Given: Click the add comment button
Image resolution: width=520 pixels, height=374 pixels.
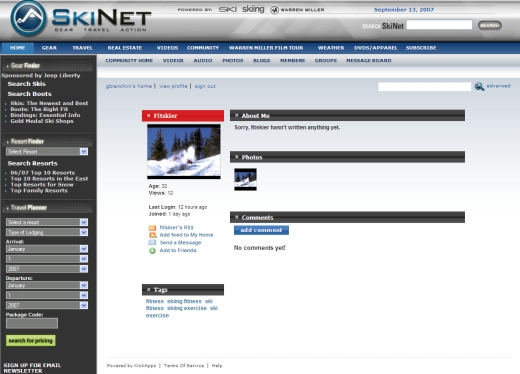Looking at the screenshot, I should (261, 230).
